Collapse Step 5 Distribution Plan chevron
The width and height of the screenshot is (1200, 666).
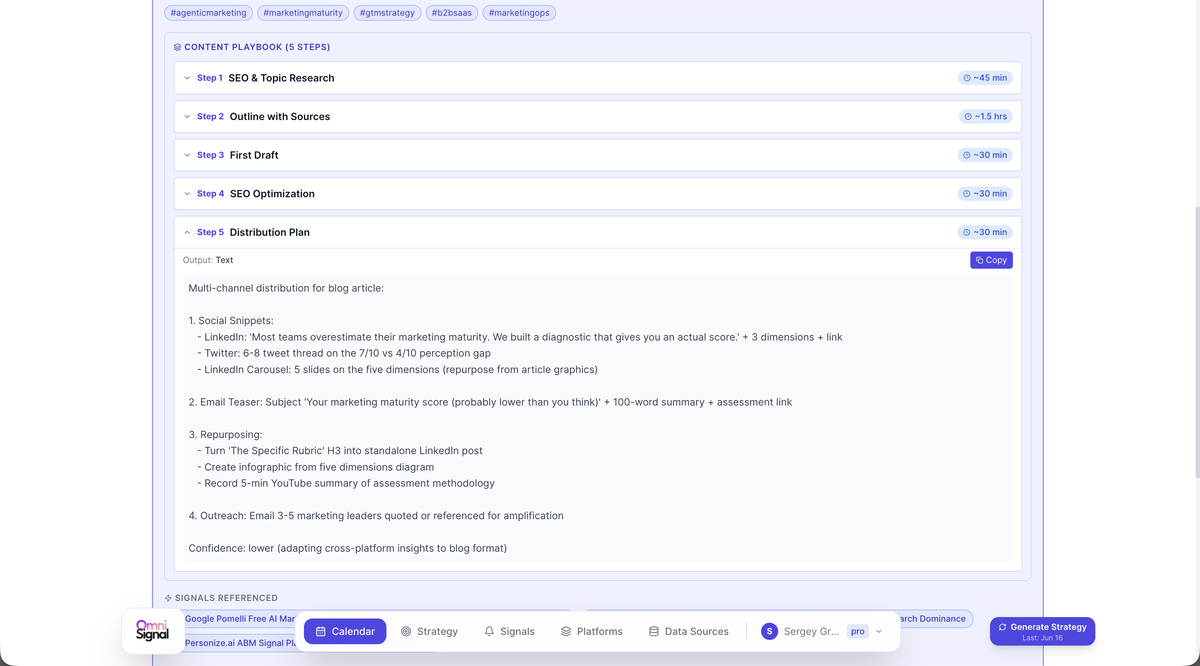[187, 232]
